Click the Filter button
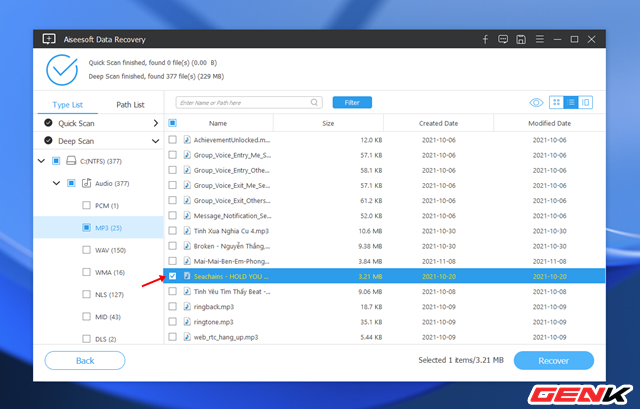This screenshot has height=409, width=640. pyautogui.click(x=352, y=102)
